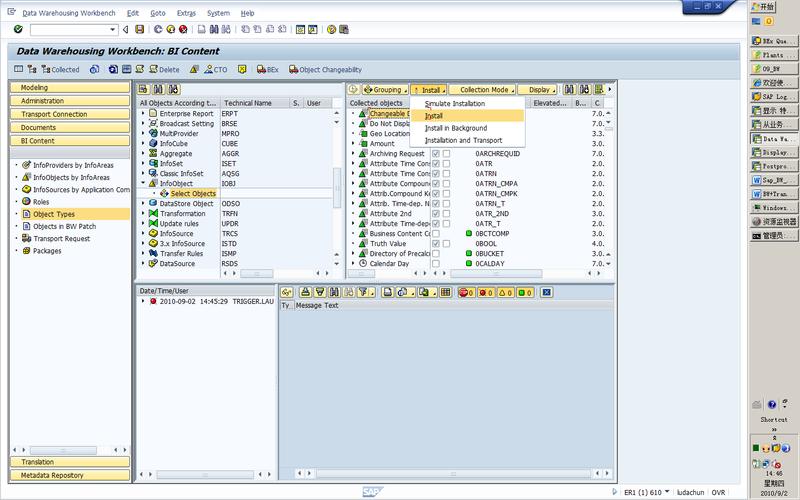Open the Display dropdown button

tap(537, 89)
